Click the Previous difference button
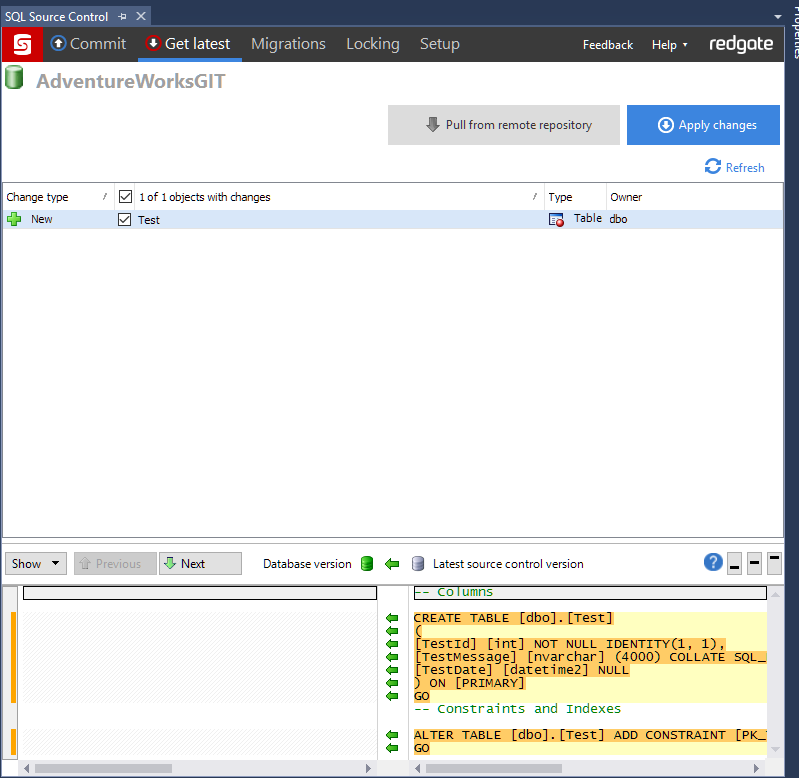Screen dimensions: 799x778 point(115,564)
